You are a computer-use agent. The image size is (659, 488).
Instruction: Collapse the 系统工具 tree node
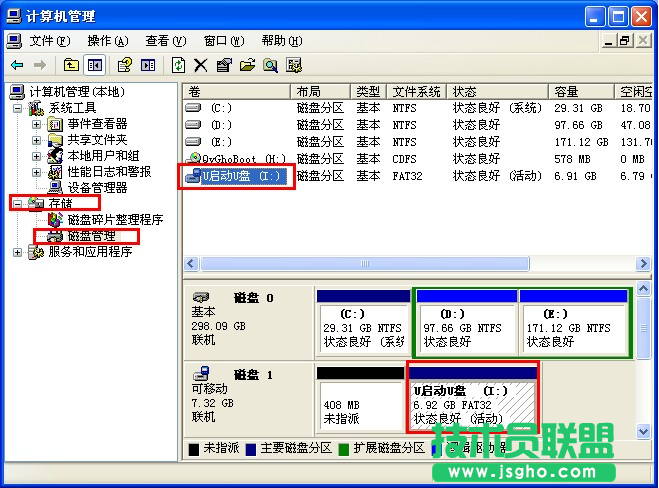(x=17, y=108)
